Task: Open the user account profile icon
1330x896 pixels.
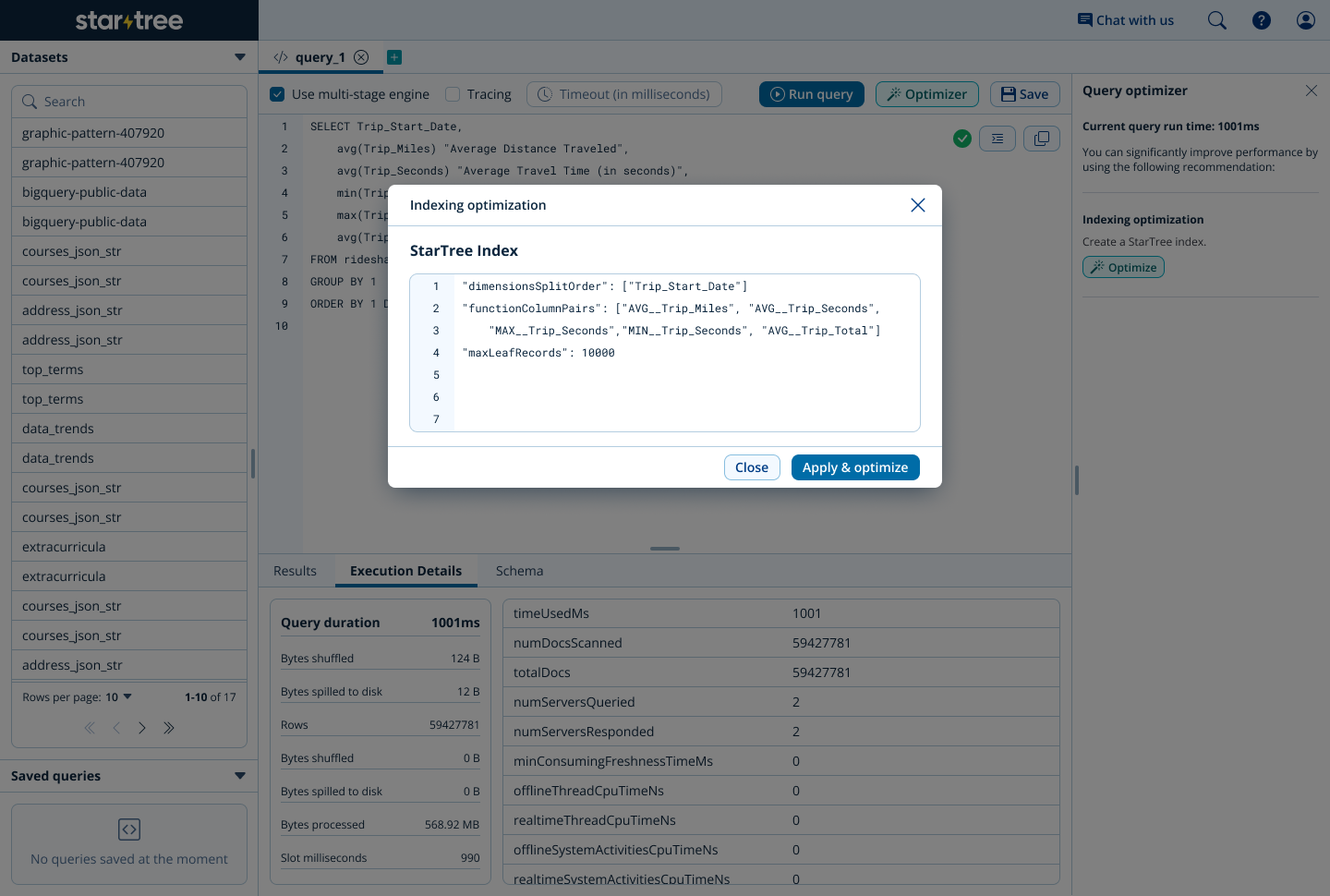Action: (1305, 20)
